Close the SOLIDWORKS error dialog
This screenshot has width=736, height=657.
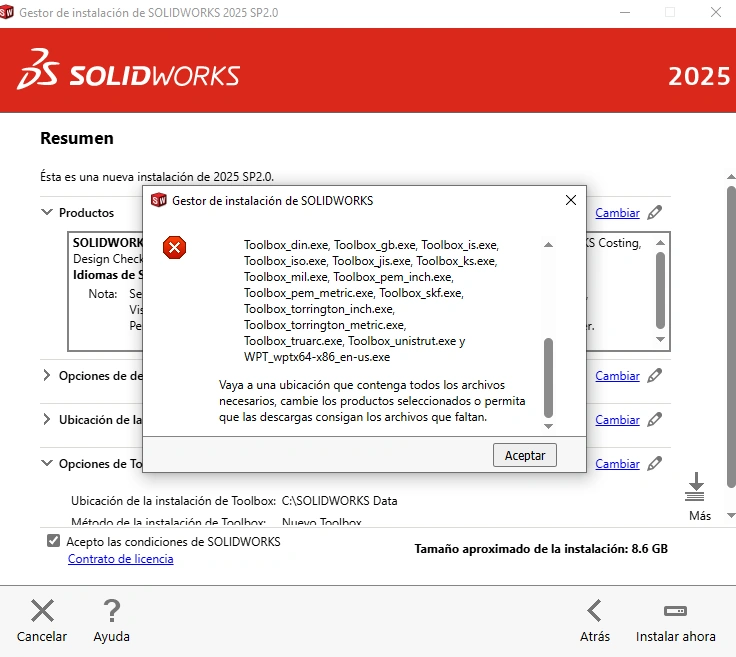(571, 200)
